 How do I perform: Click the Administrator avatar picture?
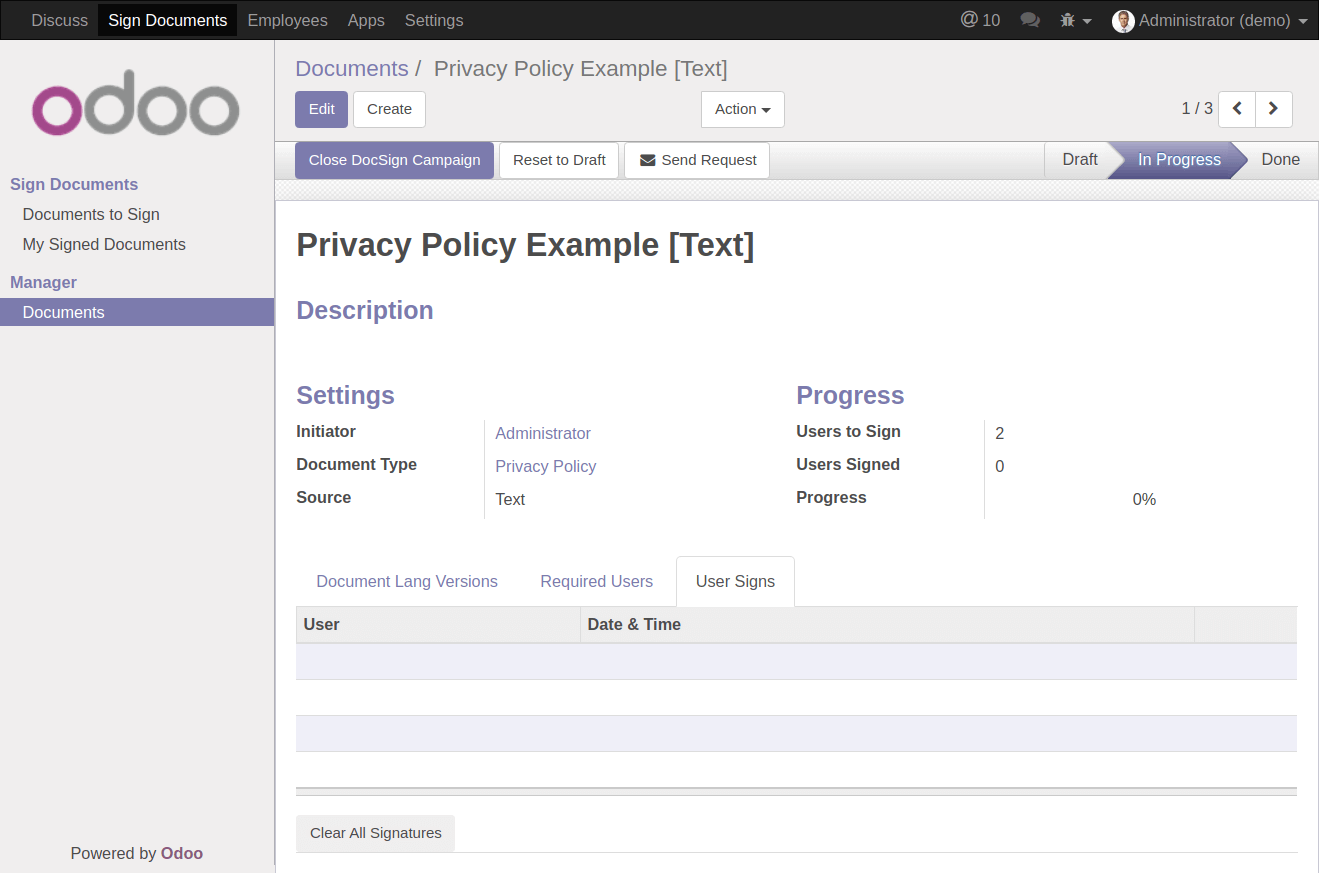pos(1123,21)
